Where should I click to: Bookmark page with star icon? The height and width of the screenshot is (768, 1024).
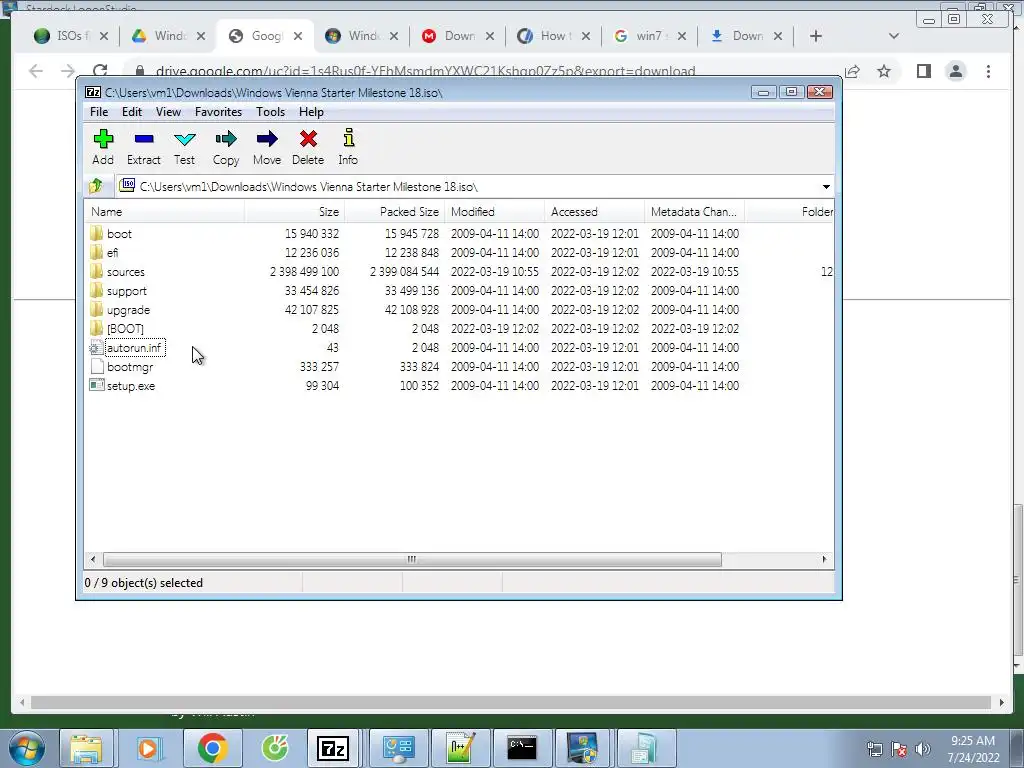(884, 71)
